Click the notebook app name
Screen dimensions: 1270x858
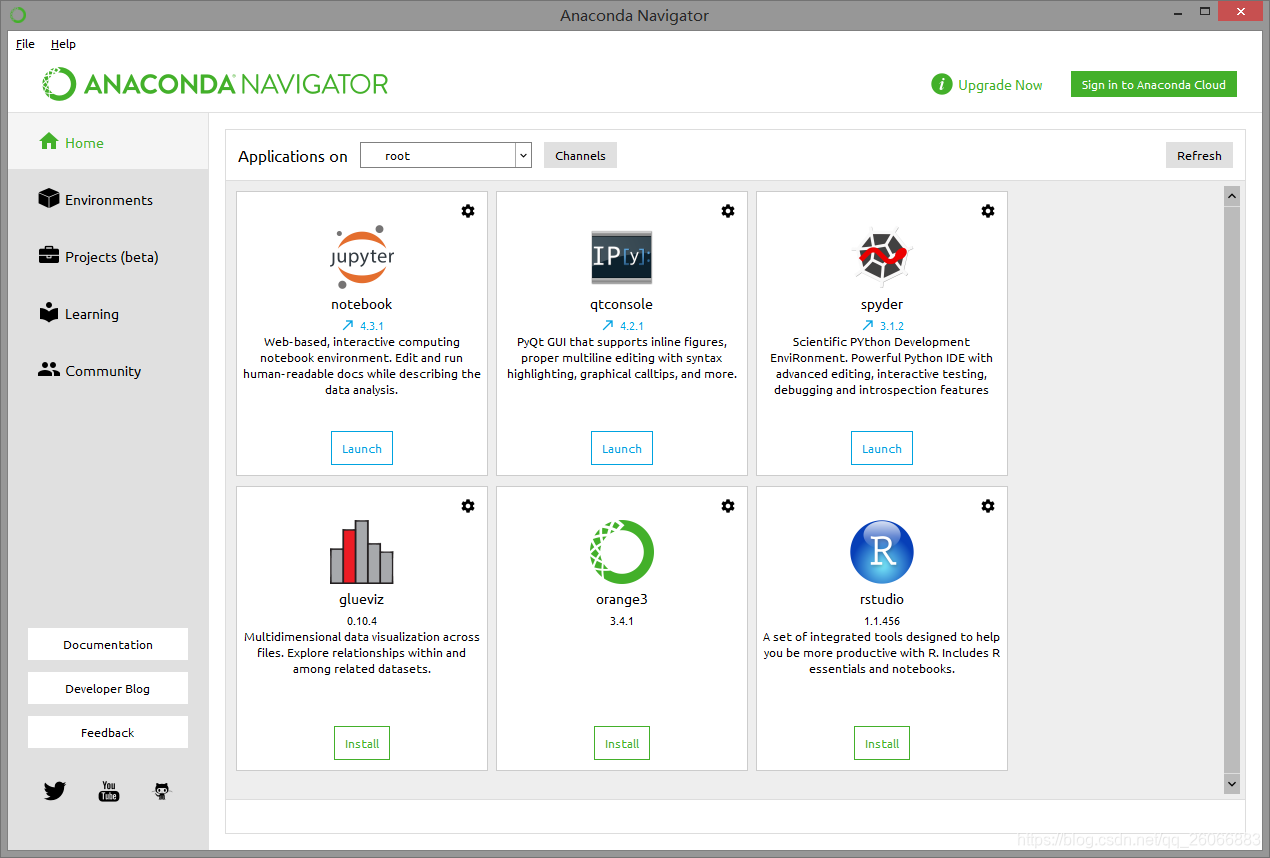362,304
